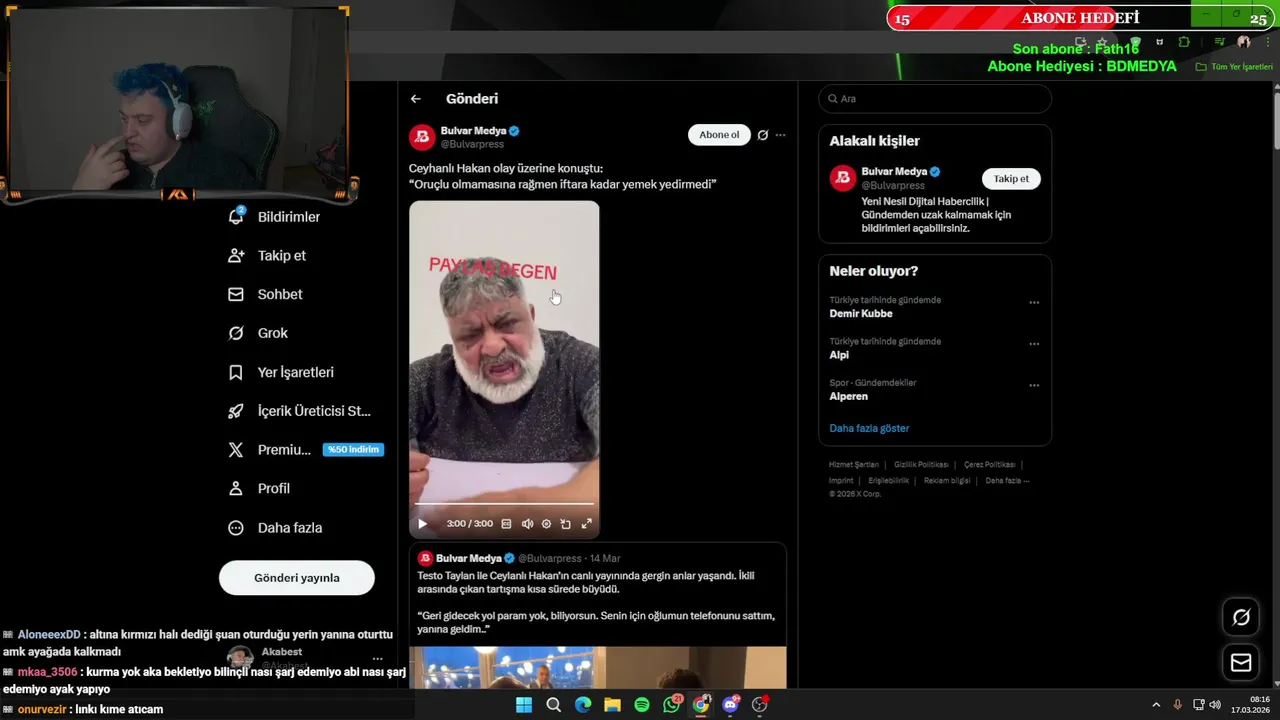The image size is (1280, 720).
Task: Open Reklam bilgisi footer link
Action: (x=947, y=481)
